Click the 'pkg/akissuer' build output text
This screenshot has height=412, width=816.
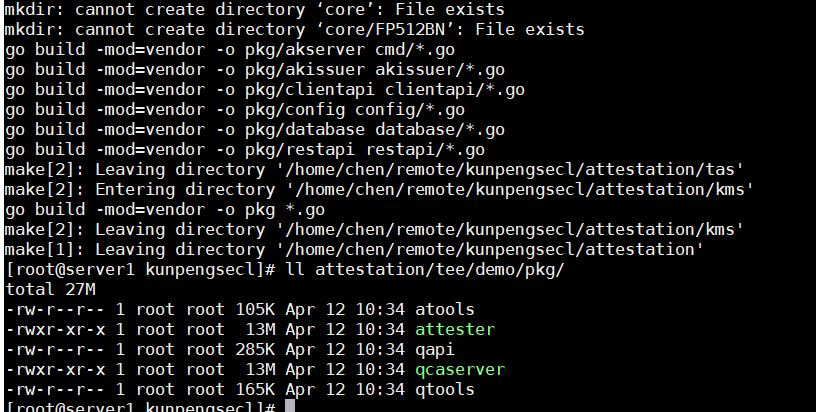(305, 69)
